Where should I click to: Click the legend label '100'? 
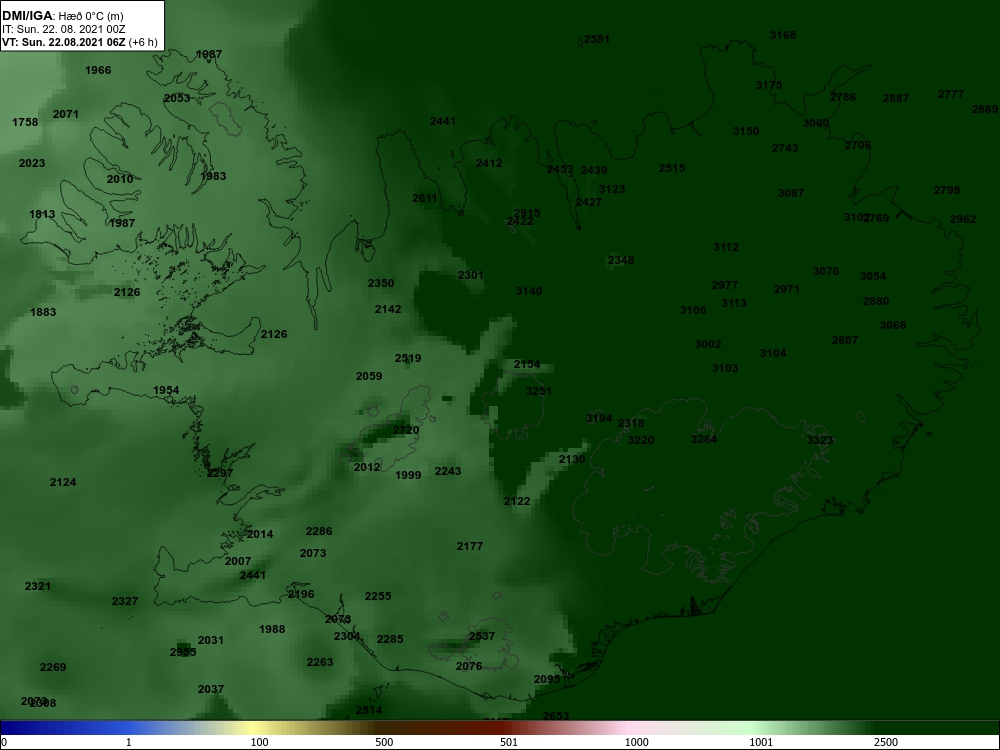point(260,742)
